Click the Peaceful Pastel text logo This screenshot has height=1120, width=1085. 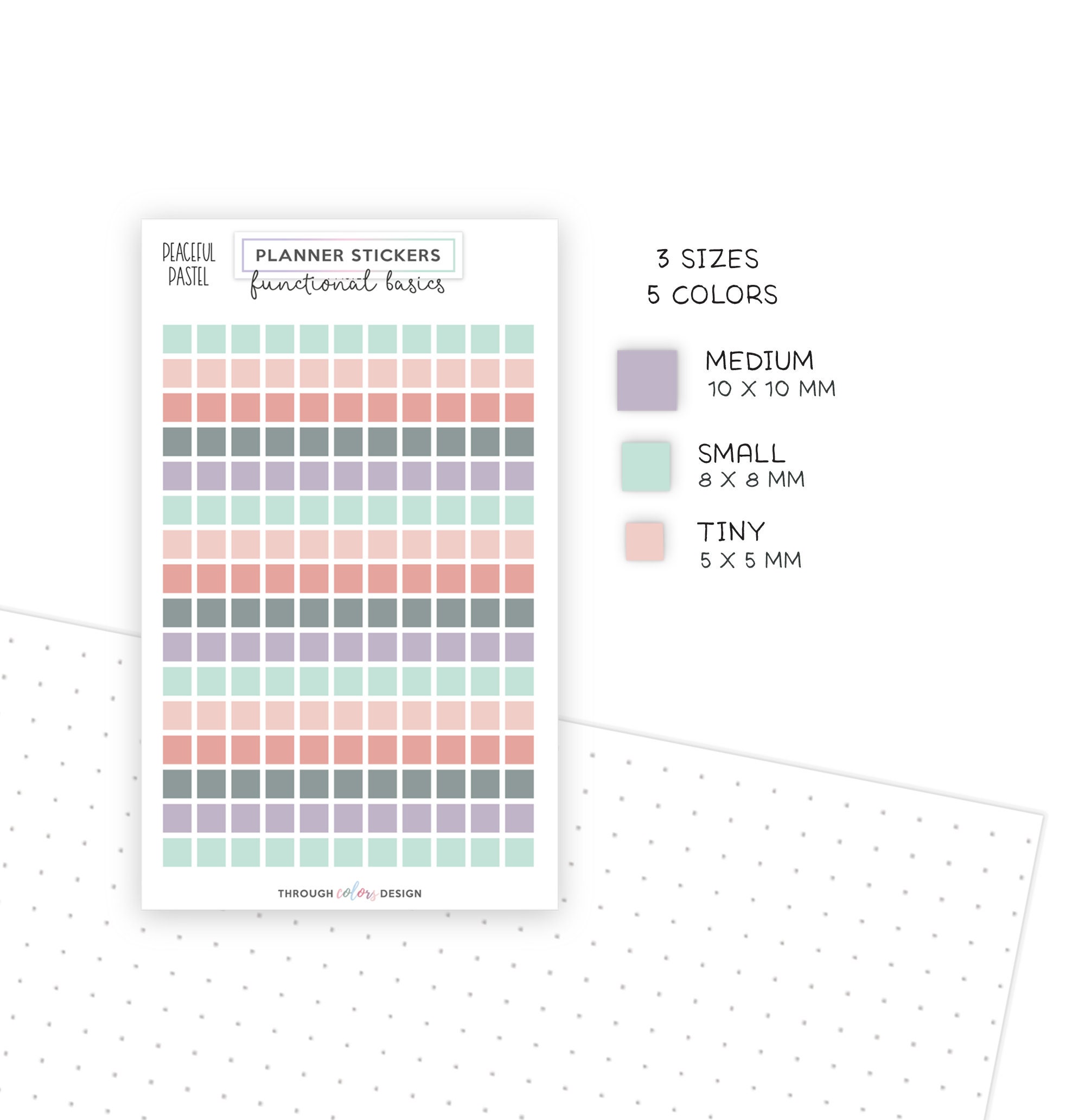(189, 264)
